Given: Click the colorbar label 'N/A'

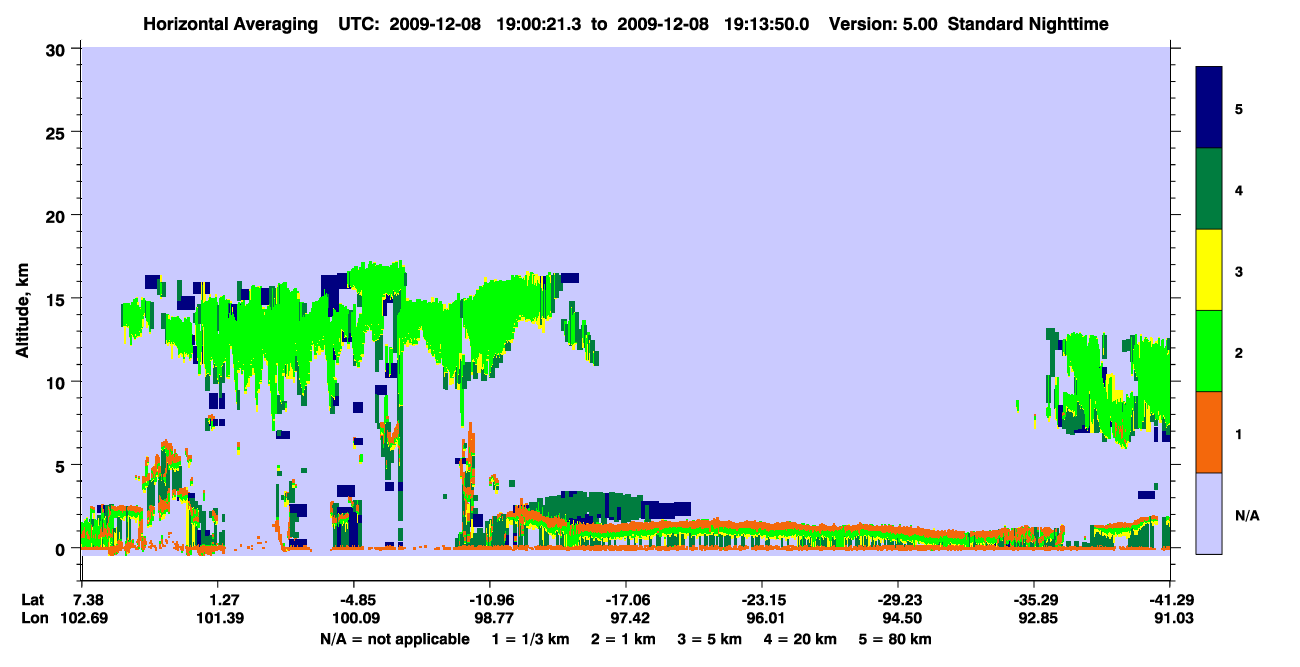Looking at the screenshot, I should (x=1246, y=516).
